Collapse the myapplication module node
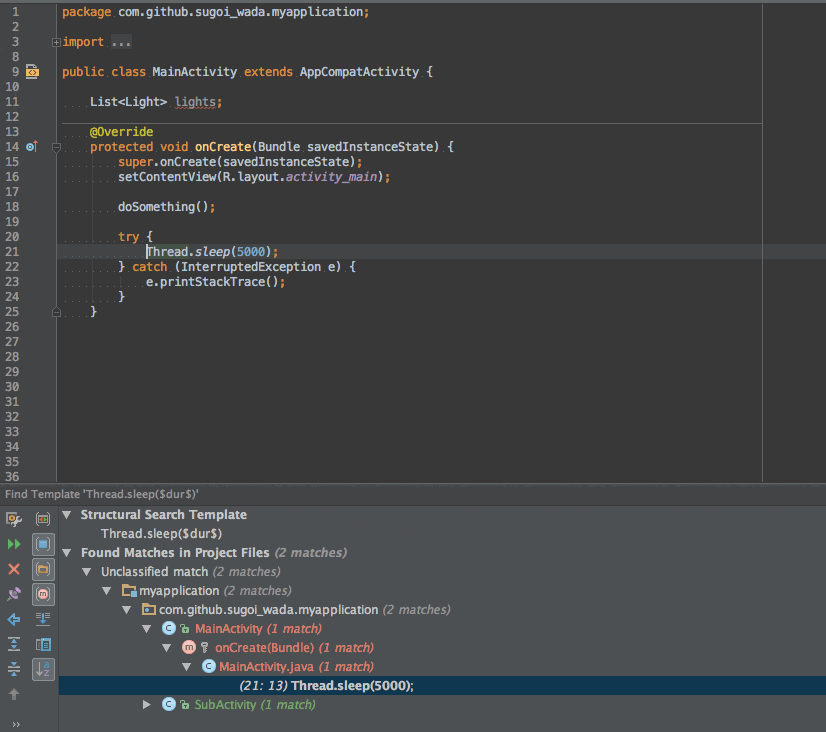826x732 pixels. (107, 590)
